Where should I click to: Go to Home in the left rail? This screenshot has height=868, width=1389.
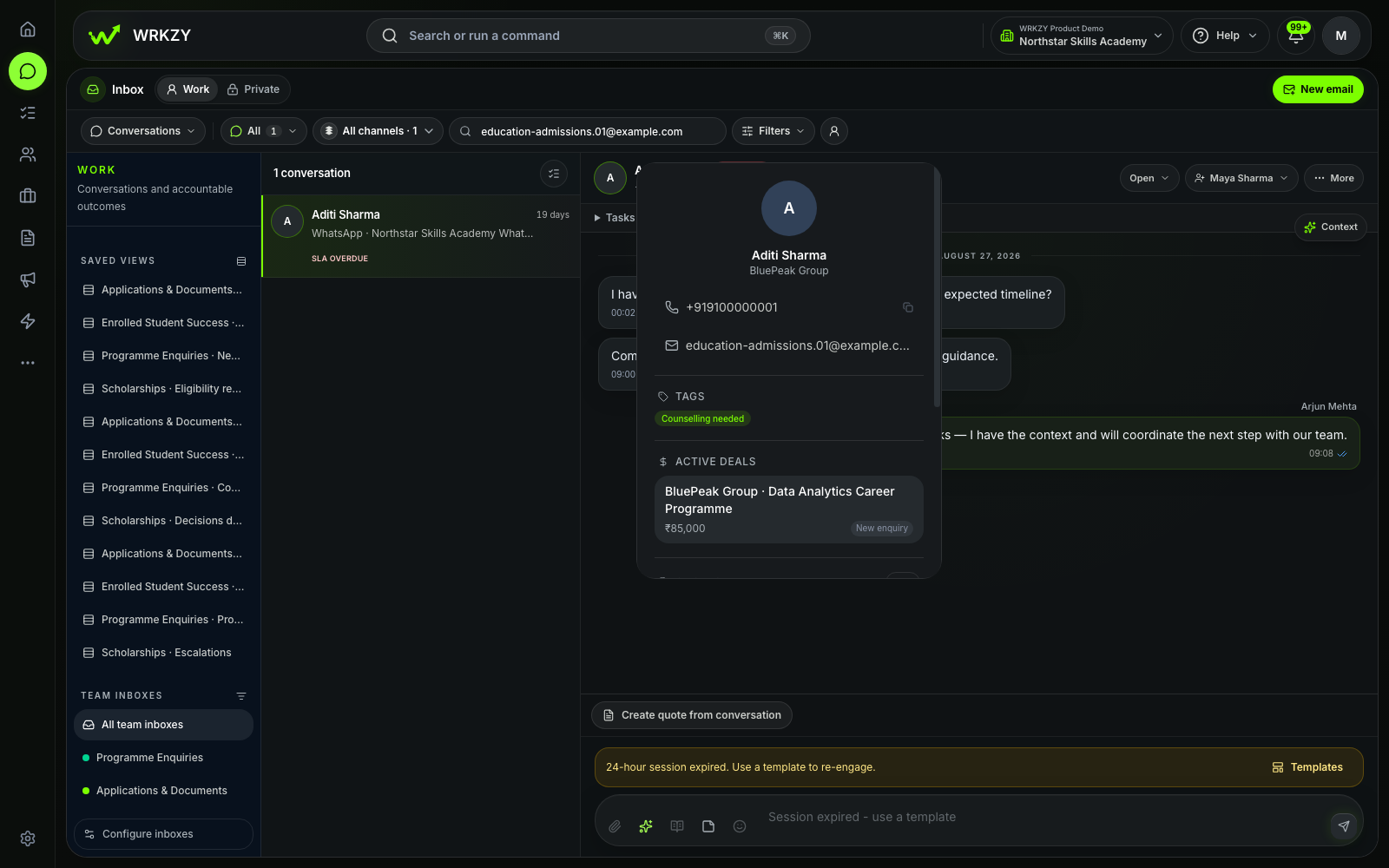(28, 30)
